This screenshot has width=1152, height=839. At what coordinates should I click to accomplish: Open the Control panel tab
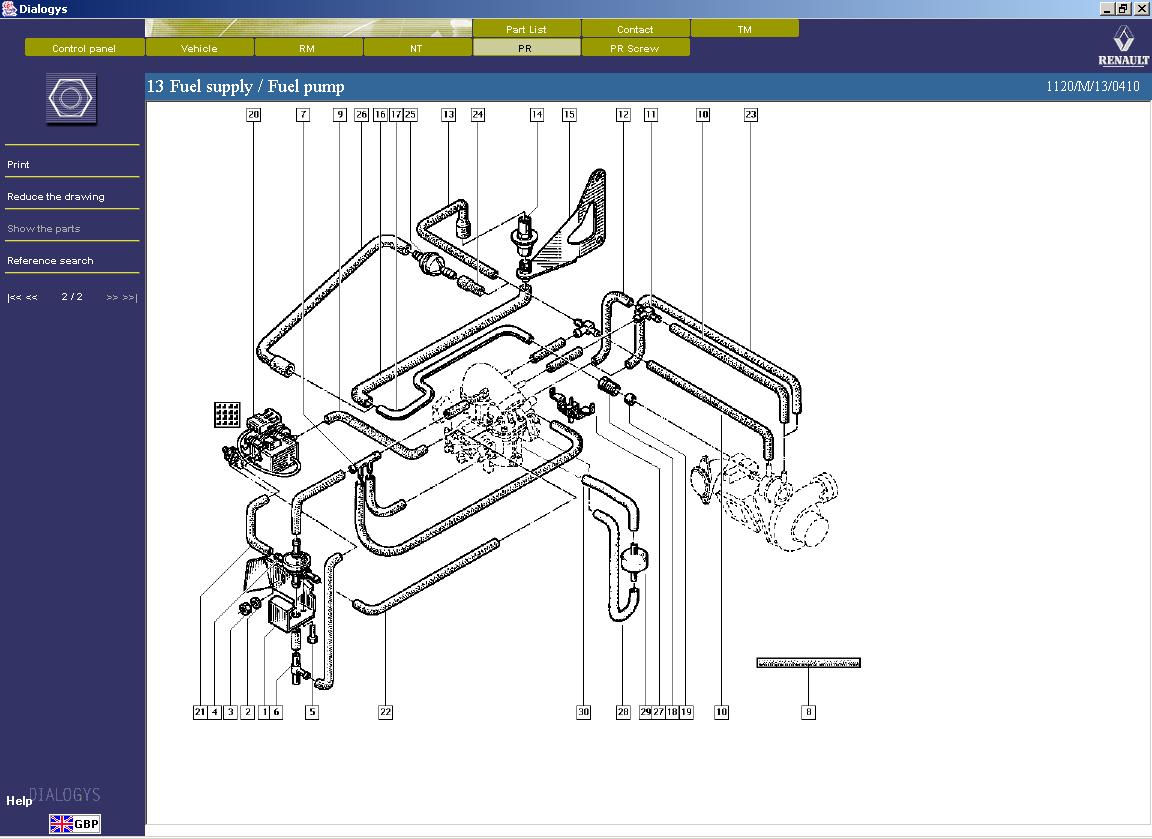point(84,48)
